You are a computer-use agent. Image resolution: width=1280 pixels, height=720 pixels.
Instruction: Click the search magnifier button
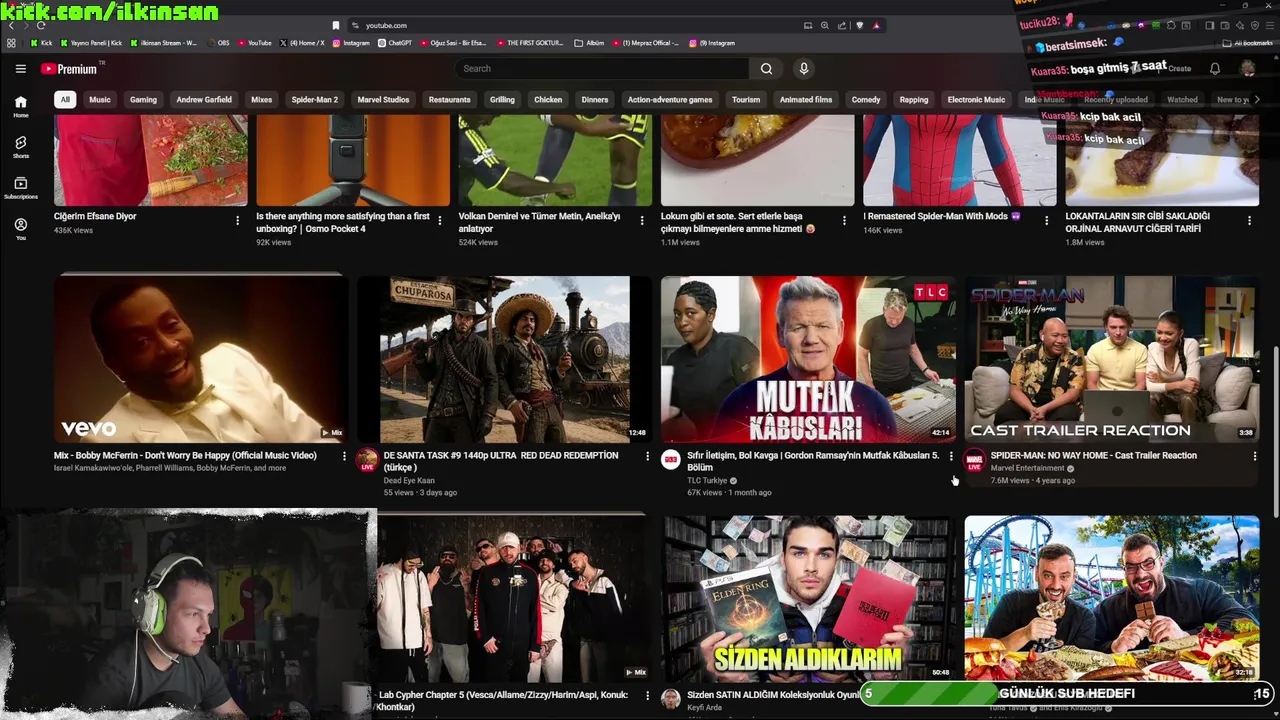click(766, 69)
